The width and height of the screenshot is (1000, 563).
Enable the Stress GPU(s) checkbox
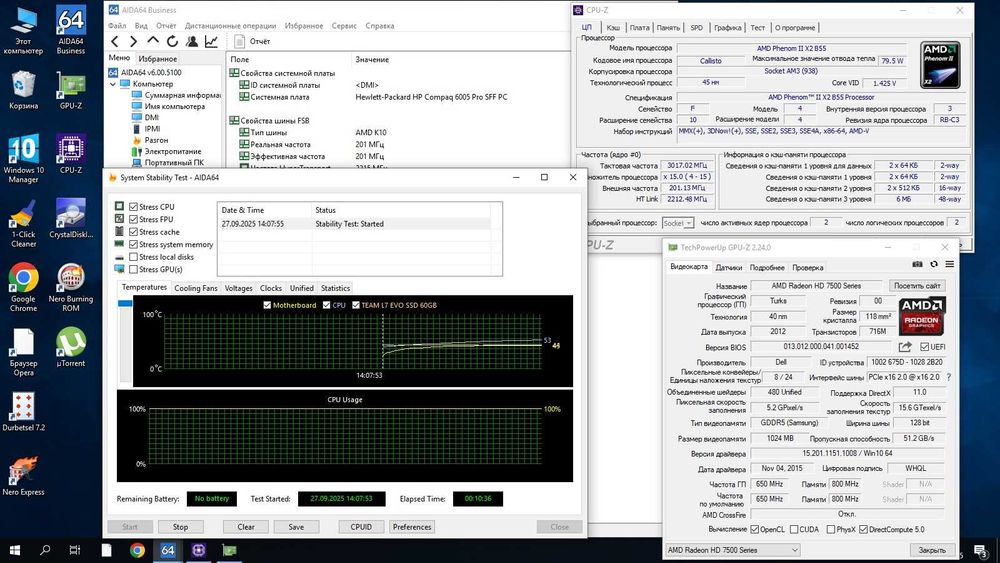[133, 270]
